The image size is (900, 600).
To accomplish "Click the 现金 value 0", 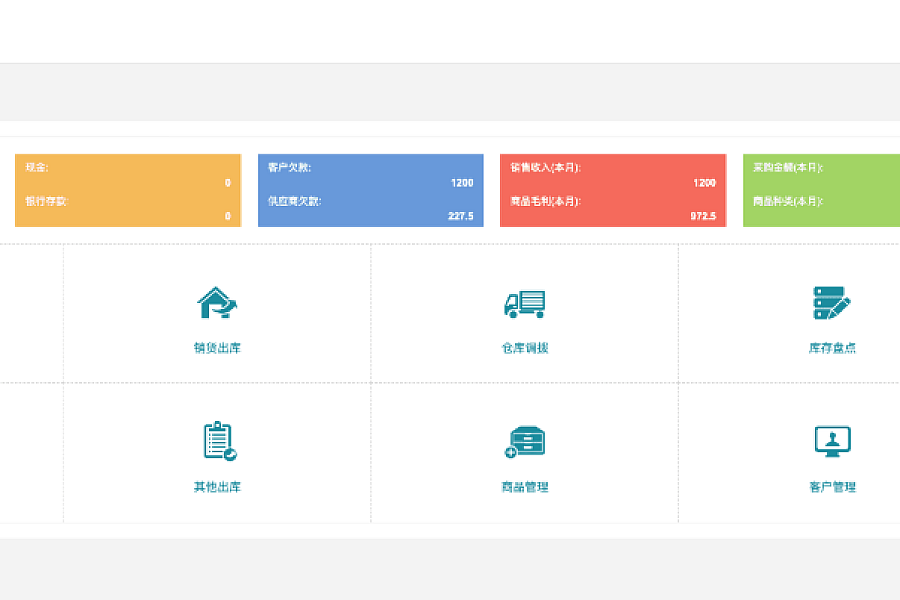I will tap(228, 183).
